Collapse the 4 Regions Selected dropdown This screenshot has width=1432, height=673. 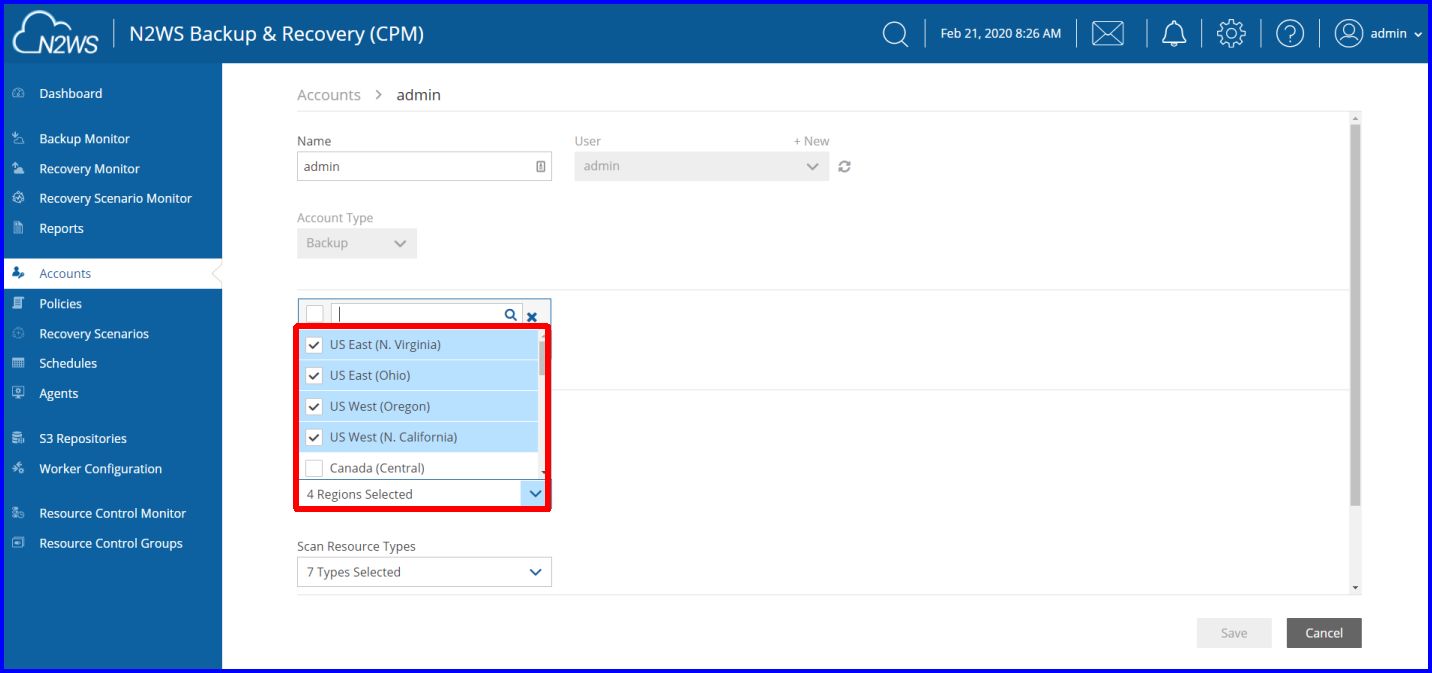pos(535,494)
